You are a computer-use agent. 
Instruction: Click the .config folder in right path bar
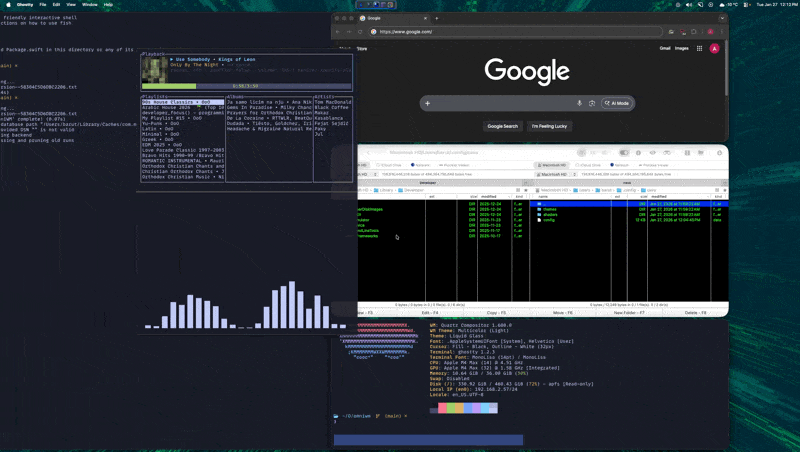[627, 190]
